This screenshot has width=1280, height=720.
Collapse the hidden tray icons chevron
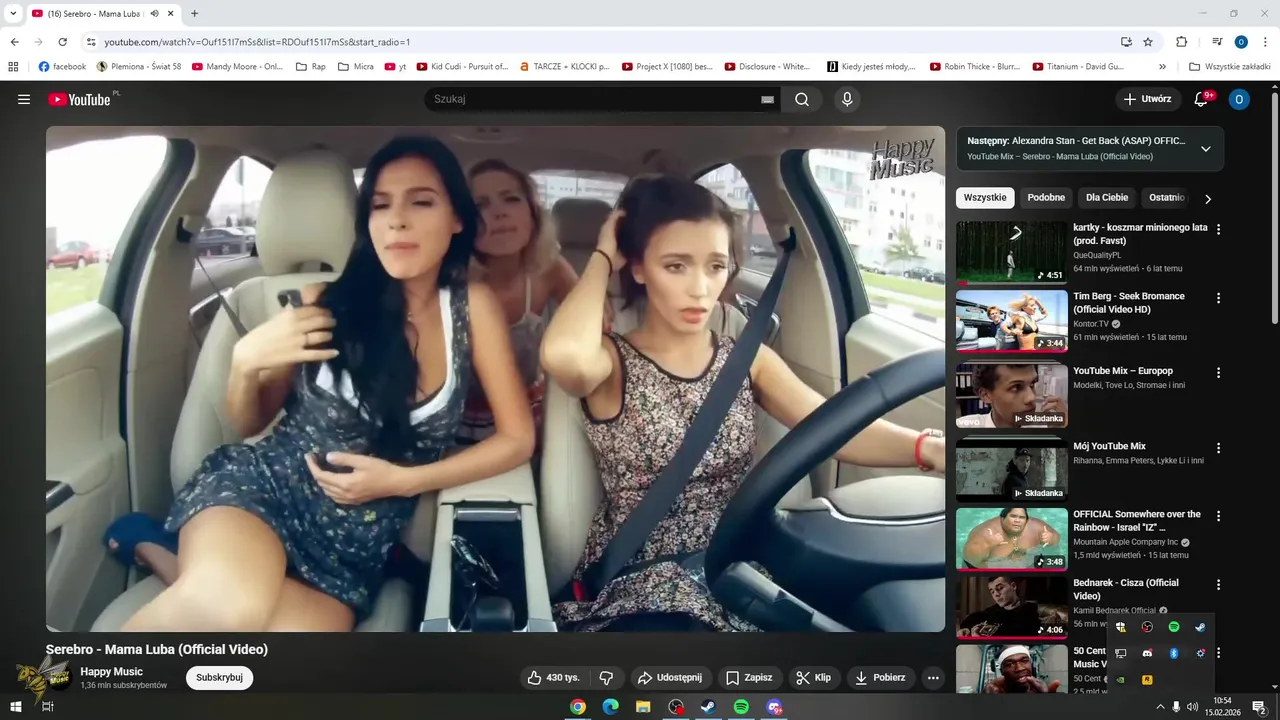point(1160,707)
